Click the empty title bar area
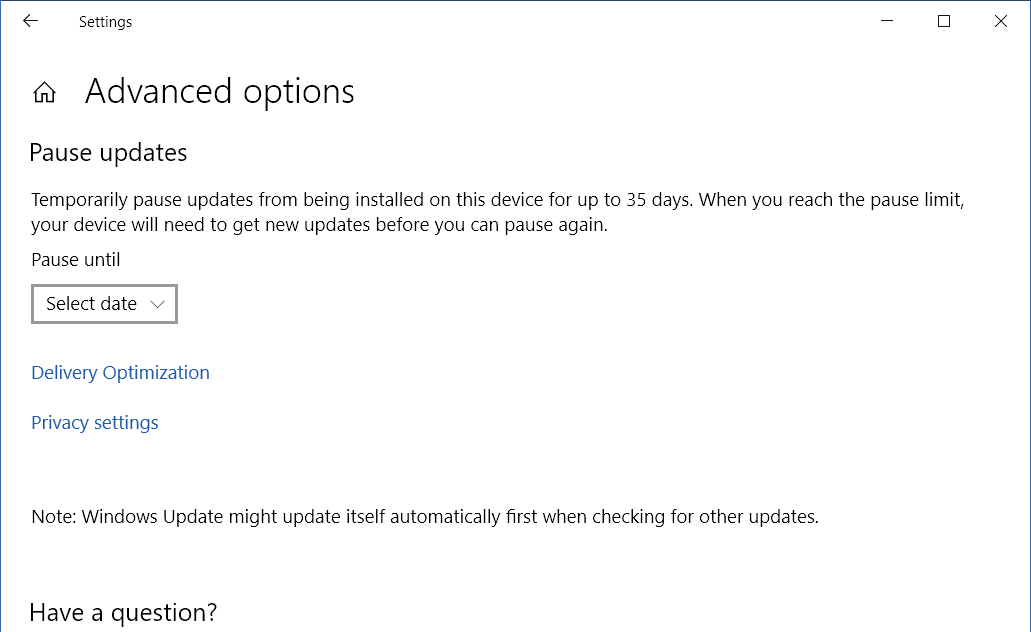Viewport: 1031px width, 632px height. [x=500, y=21]
